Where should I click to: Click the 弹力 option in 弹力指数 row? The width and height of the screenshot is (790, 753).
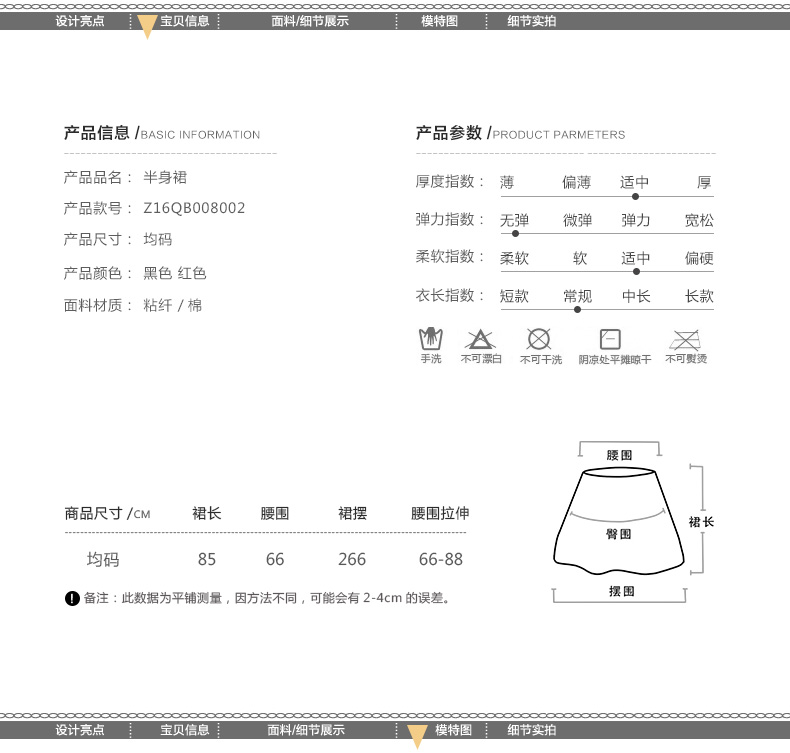(636, 220)
